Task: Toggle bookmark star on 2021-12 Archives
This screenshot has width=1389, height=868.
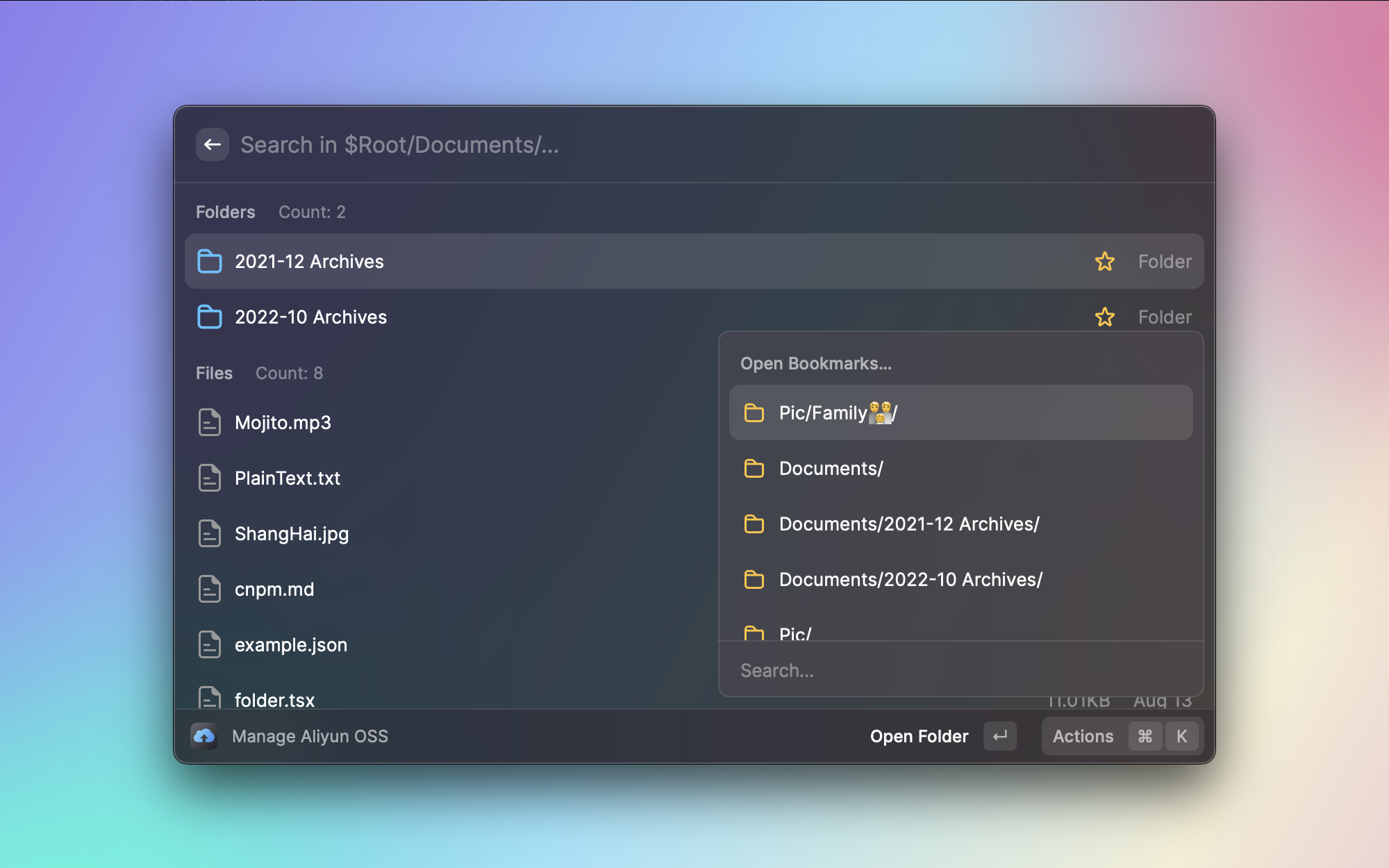Action: click(x=1104, y=262)
